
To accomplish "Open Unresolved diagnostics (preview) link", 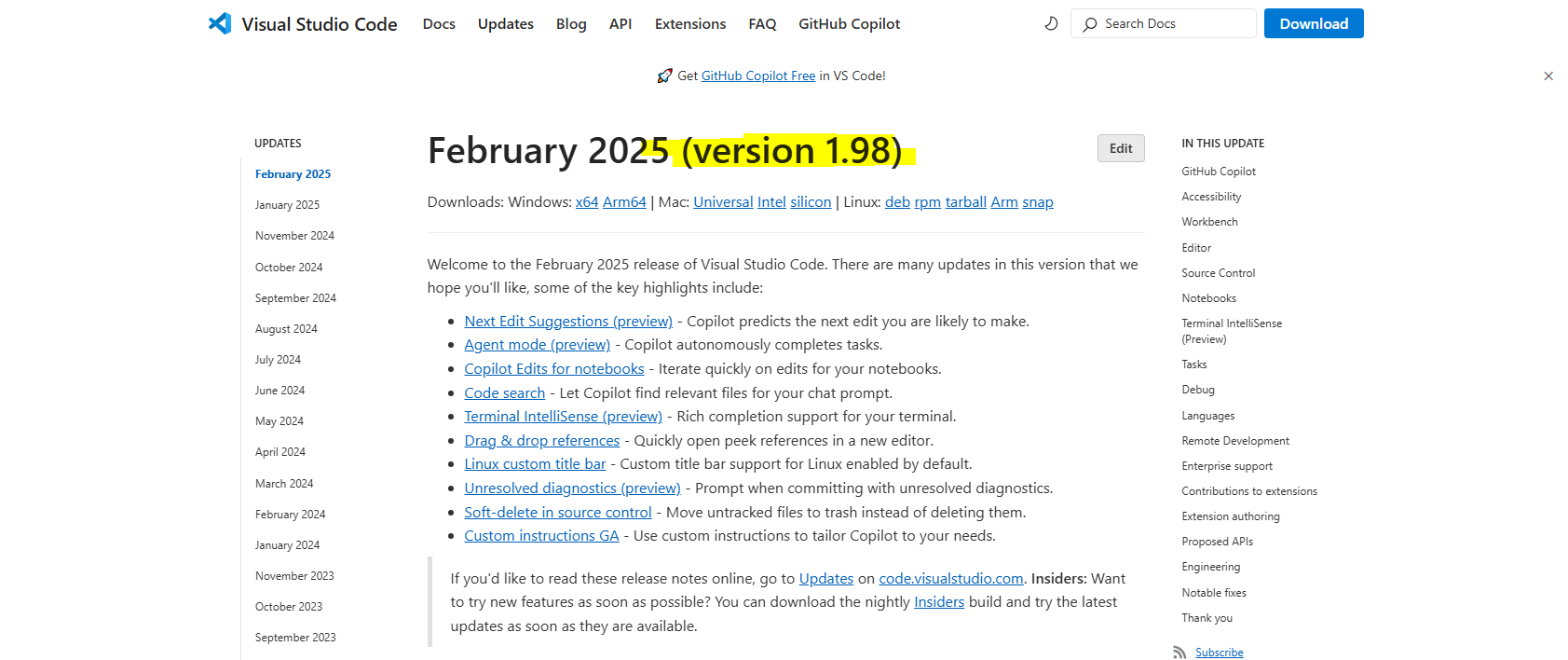I will coord(573,488).
